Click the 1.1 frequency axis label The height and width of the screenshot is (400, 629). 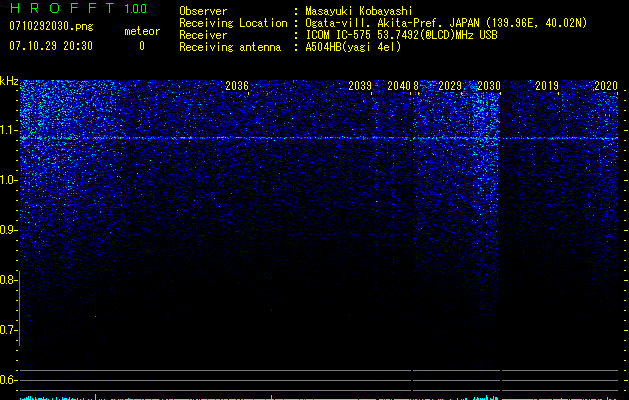click(8, 130)
